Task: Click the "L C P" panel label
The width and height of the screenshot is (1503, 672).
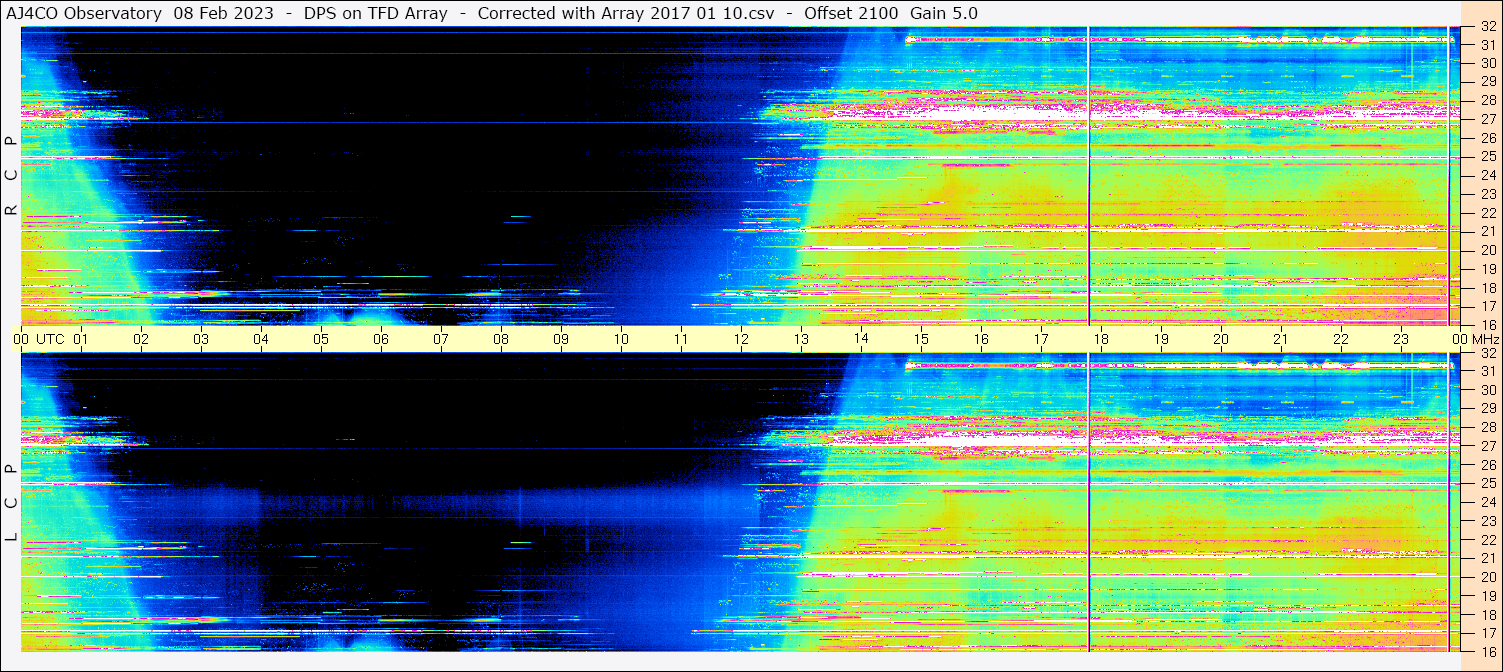Action: tap(12, 503)
